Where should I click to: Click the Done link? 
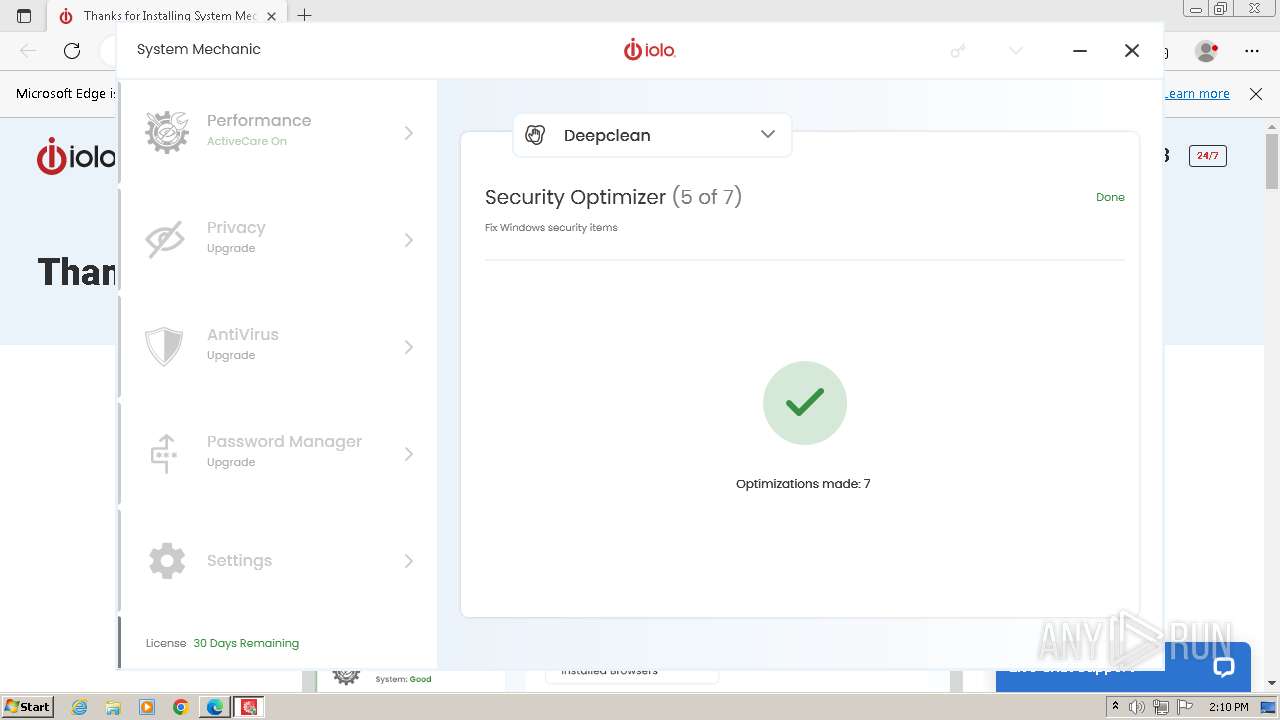coord(1110,197)
